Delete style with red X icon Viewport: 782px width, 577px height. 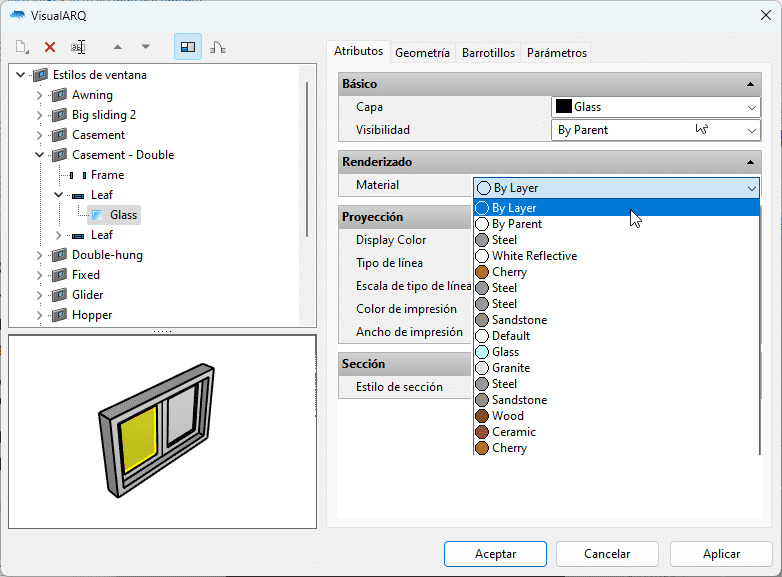[x=50, y=47]
